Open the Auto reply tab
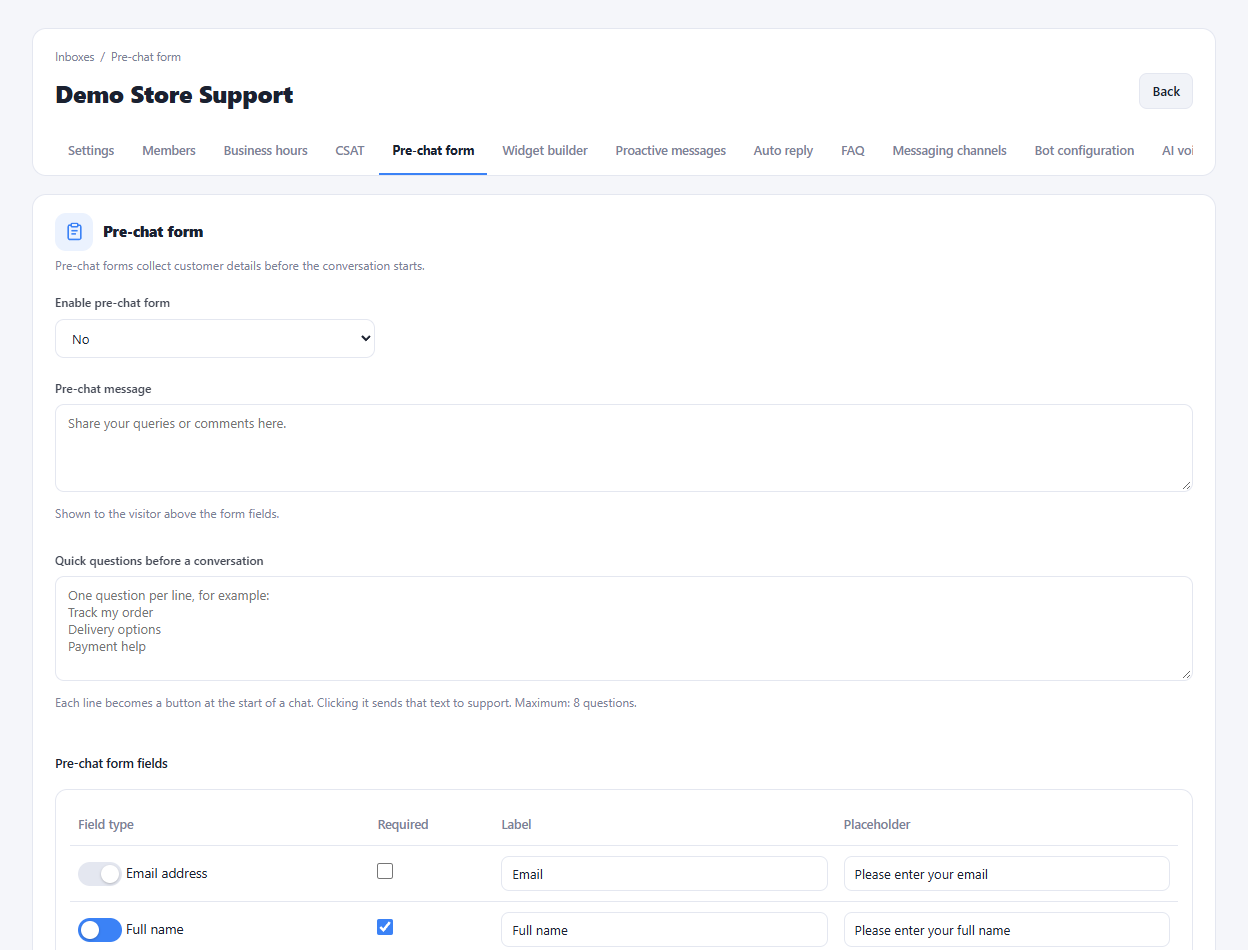This screenshot has height=950, width=1248. pos(783,151)
